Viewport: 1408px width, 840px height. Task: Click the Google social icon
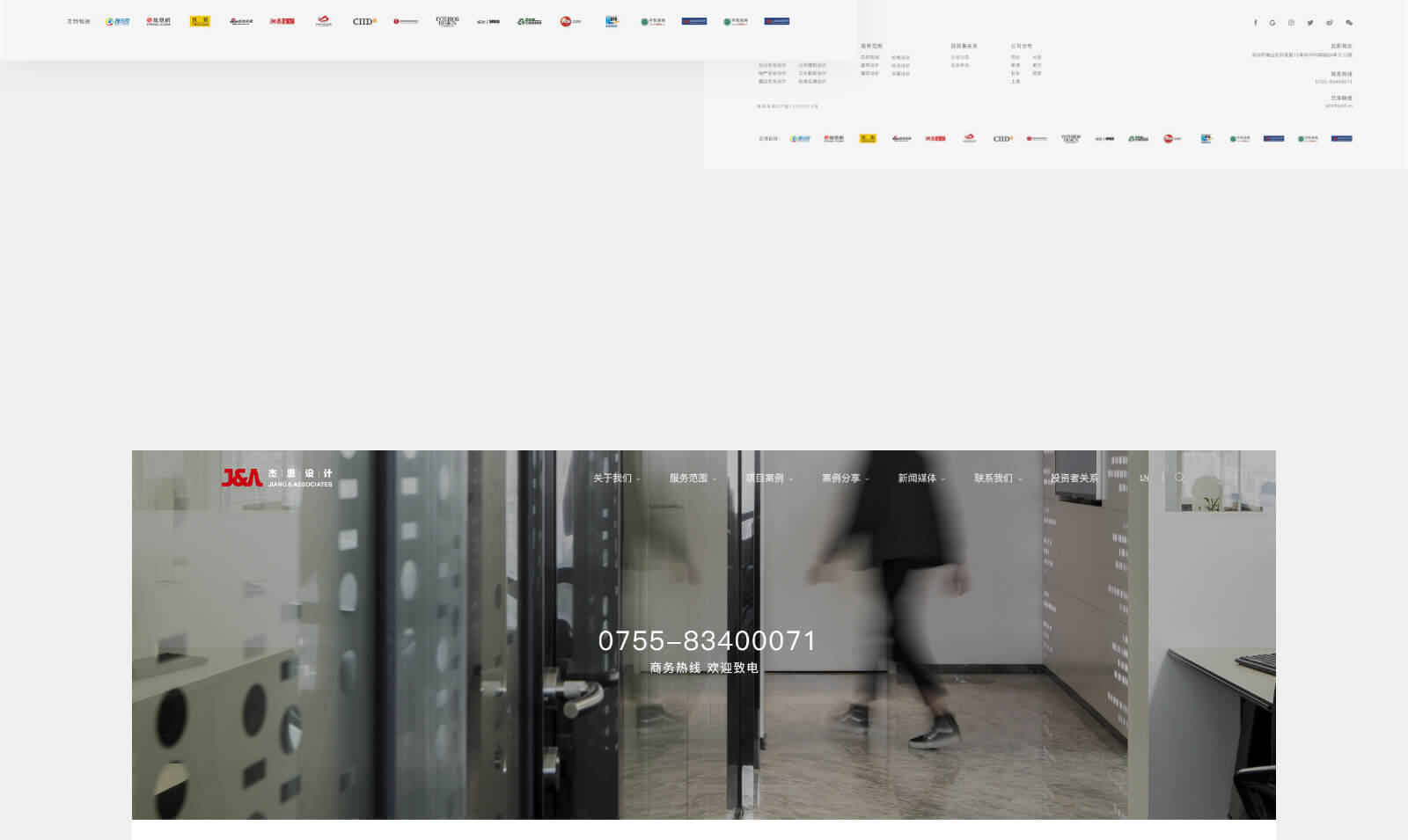(x=1272, y=23)
